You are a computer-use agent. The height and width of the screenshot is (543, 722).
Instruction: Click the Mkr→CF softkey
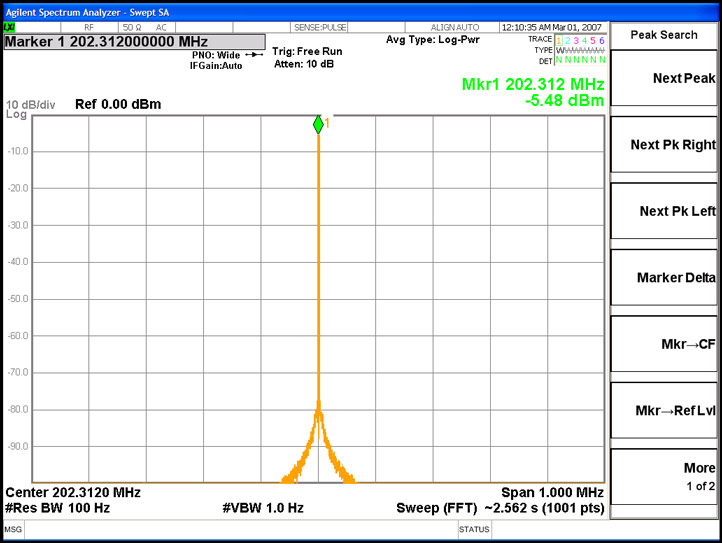click(664, 344)
